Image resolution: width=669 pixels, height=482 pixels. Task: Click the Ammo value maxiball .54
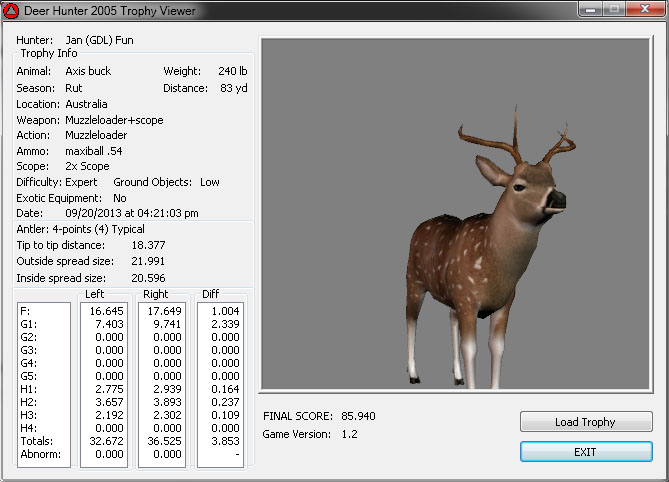pos(94,151)
